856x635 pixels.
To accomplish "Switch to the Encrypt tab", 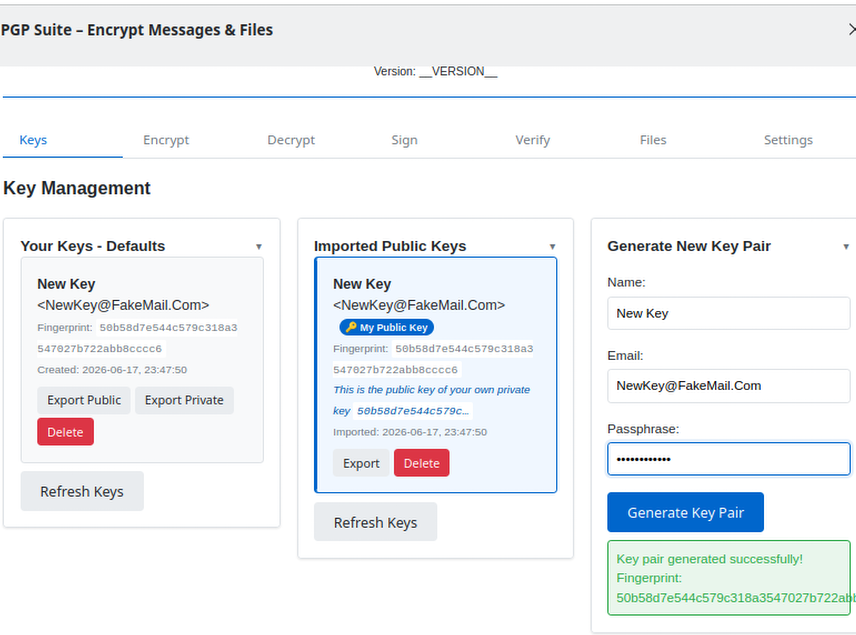I will tap(166, 140).
